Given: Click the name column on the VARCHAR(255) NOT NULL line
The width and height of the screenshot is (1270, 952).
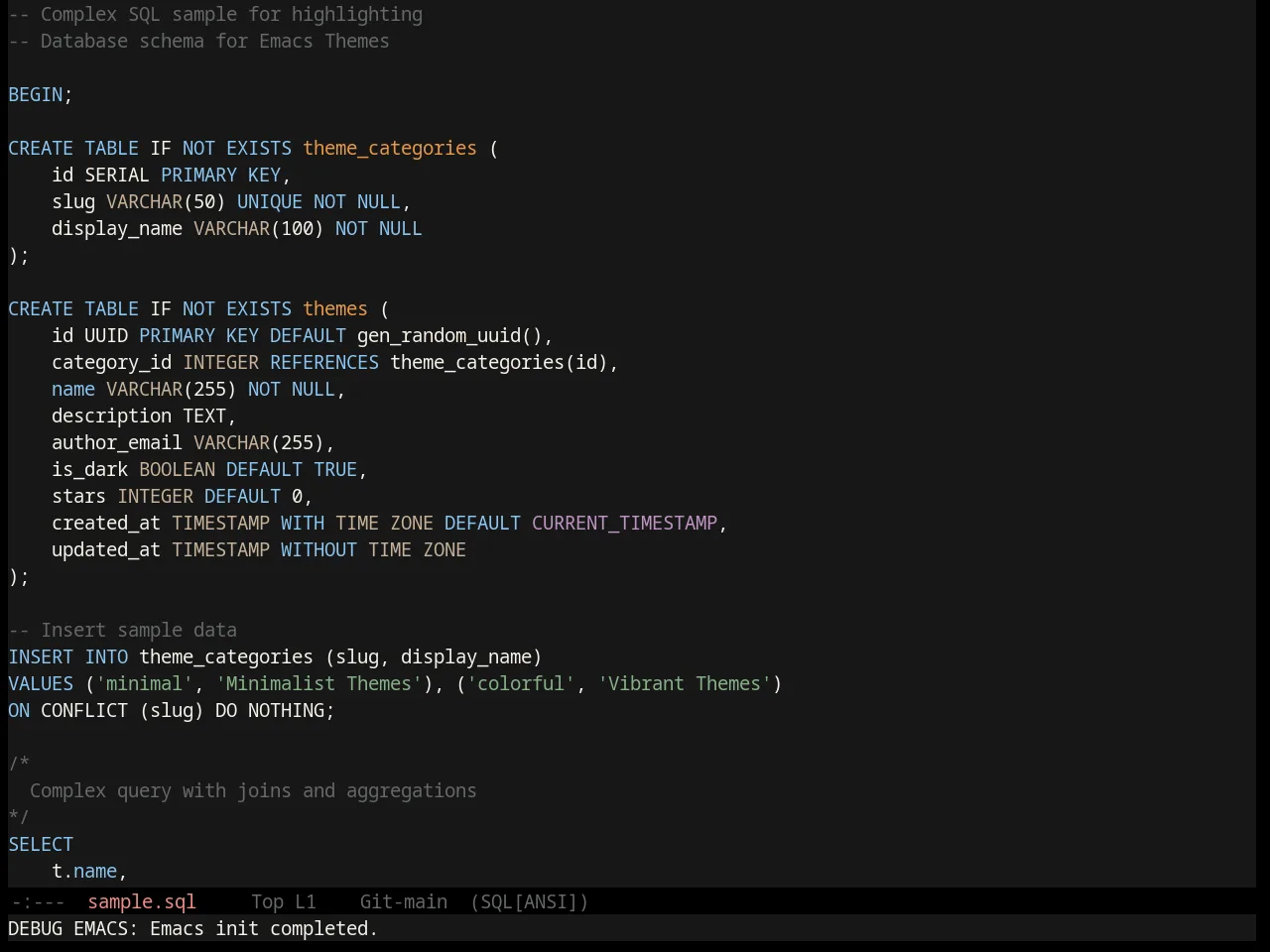Looking at the screenshot, I should [x=73, y=389].
